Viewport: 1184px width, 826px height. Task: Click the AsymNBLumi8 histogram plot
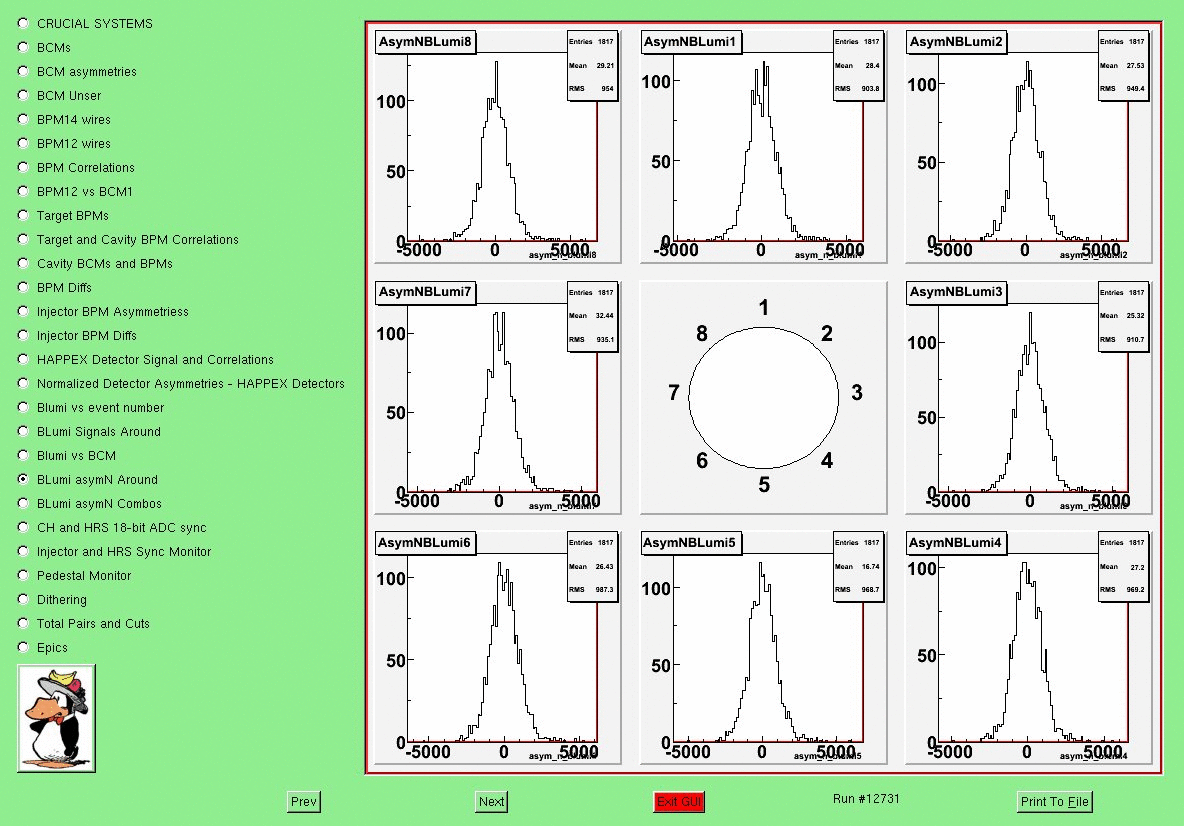[x=498, y=146]
